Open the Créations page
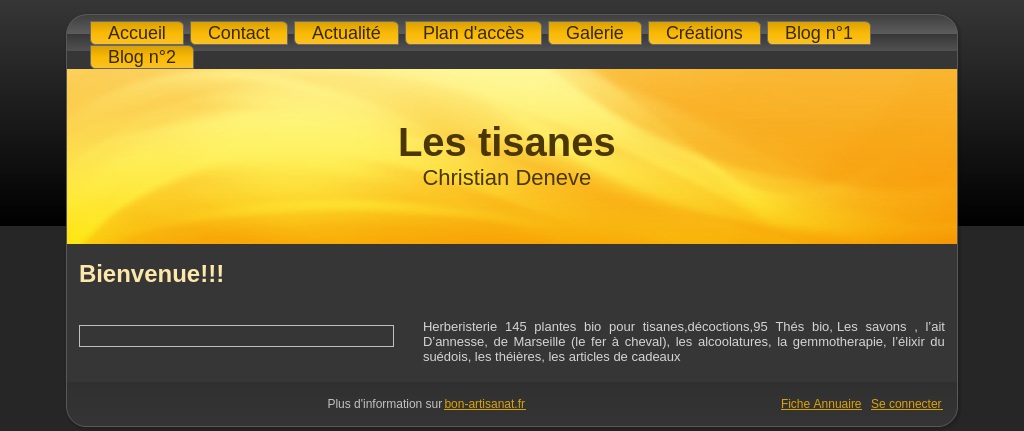 coord(704,33)
